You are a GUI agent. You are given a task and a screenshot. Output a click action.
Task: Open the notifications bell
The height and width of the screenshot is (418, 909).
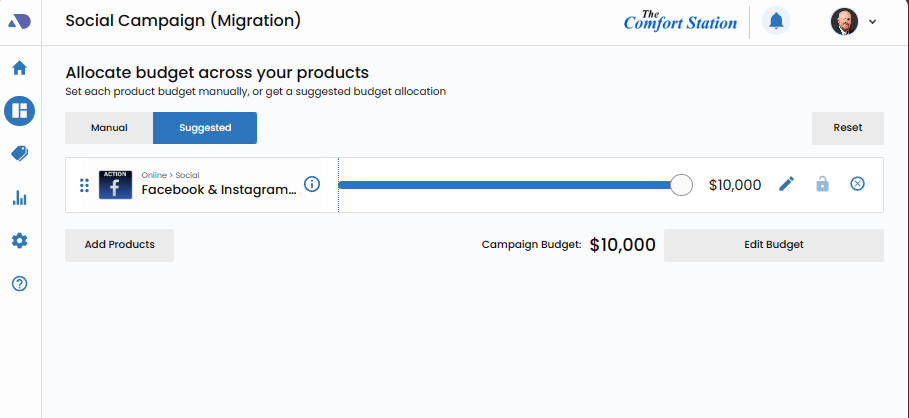click(x=775, y=21)
